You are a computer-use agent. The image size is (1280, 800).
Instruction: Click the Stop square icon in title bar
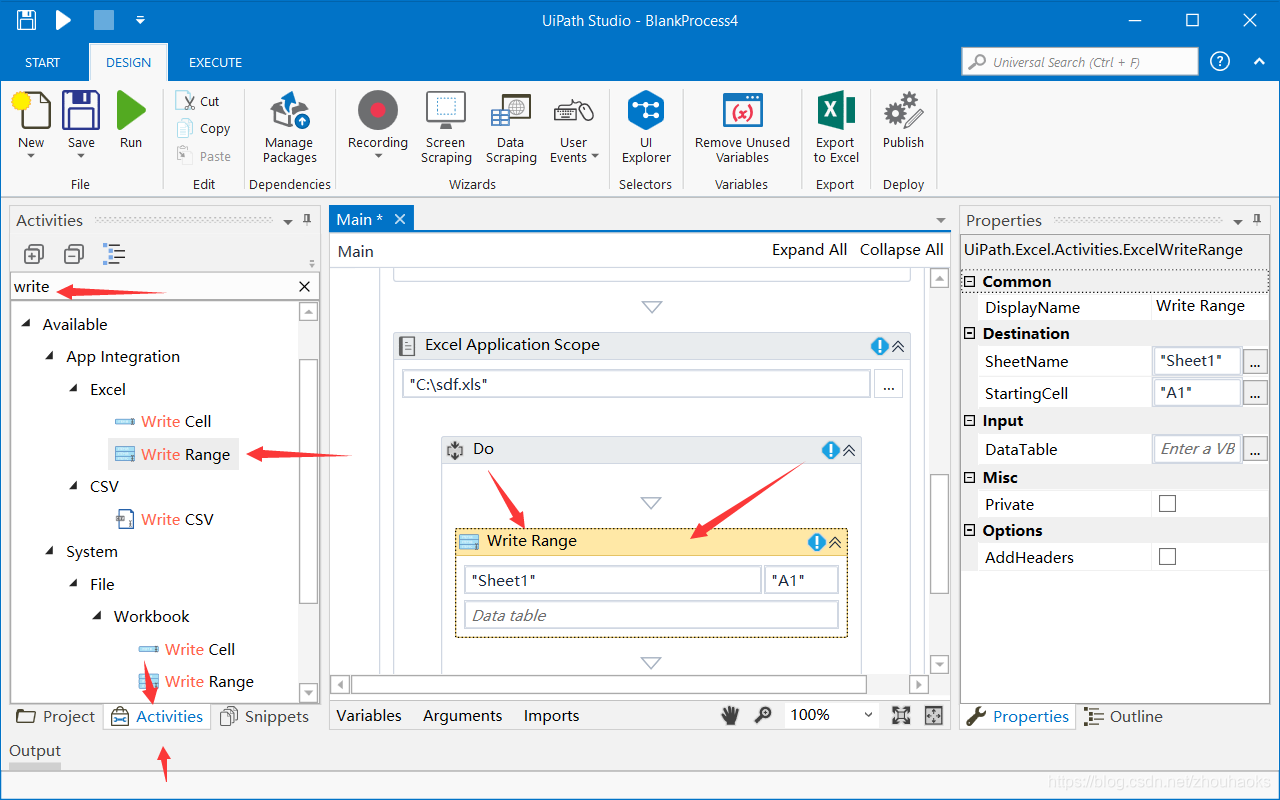point(103,20)
